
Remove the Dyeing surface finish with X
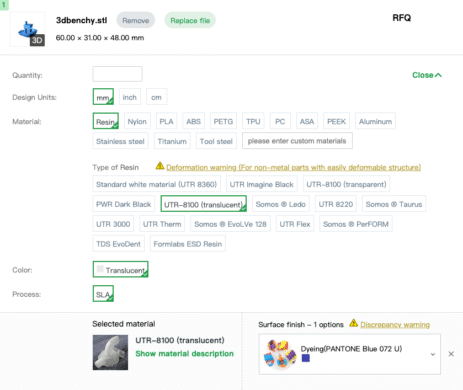pyautogui.click(x=451, y=354)
